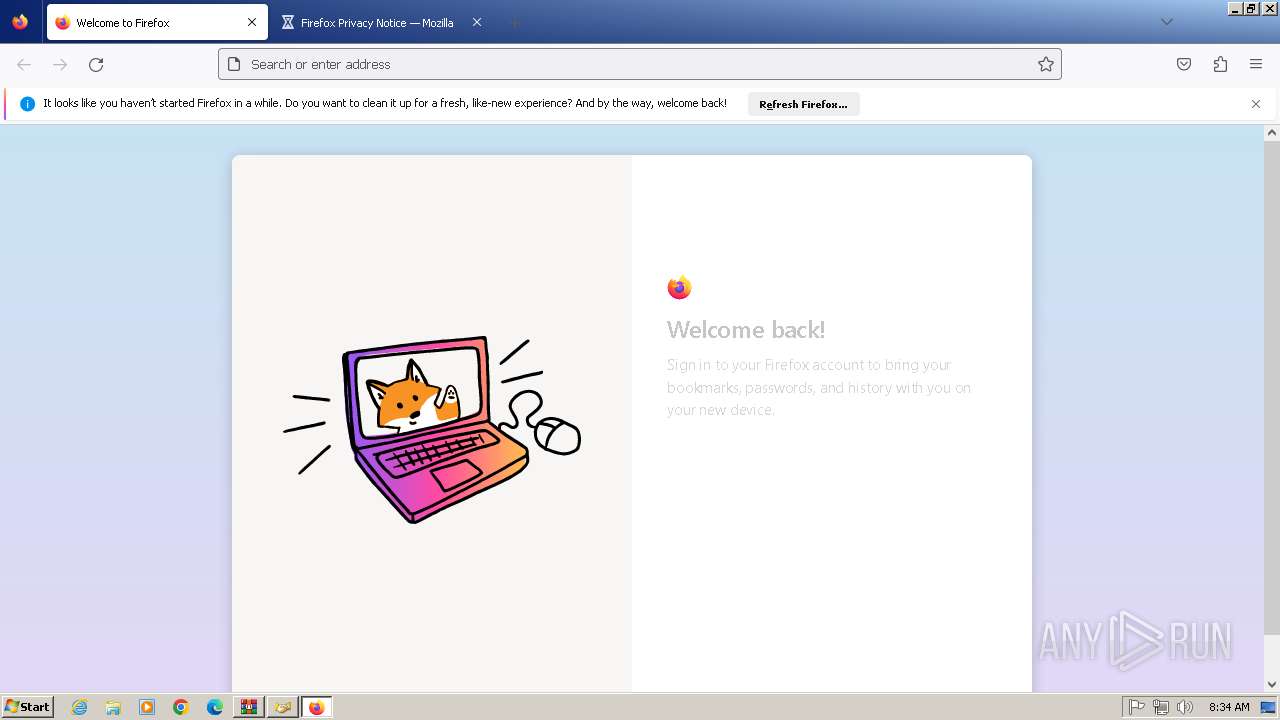Open the Firefox application menu

(x=1256, y=64)
